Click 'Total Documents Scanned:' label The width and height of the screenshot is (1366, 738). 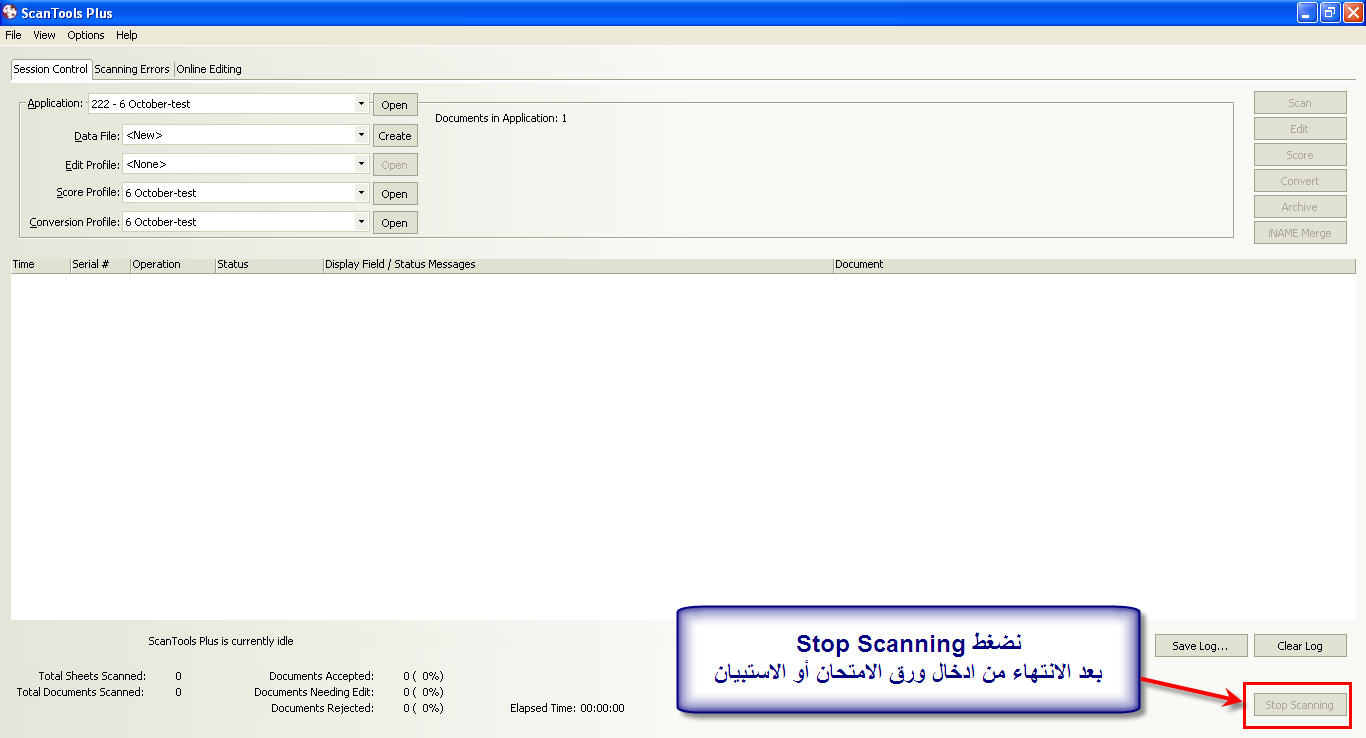point(80,692)
